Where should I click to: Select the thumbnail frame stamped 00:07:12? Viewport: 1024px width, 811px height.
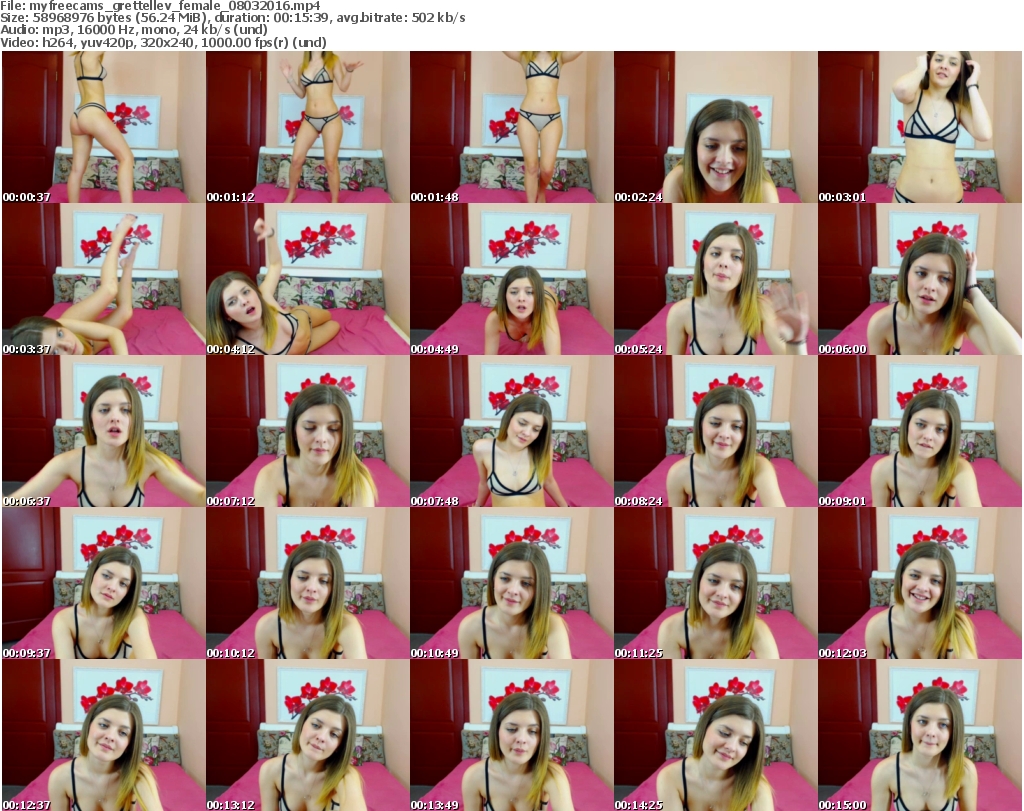tap(308, 432)
